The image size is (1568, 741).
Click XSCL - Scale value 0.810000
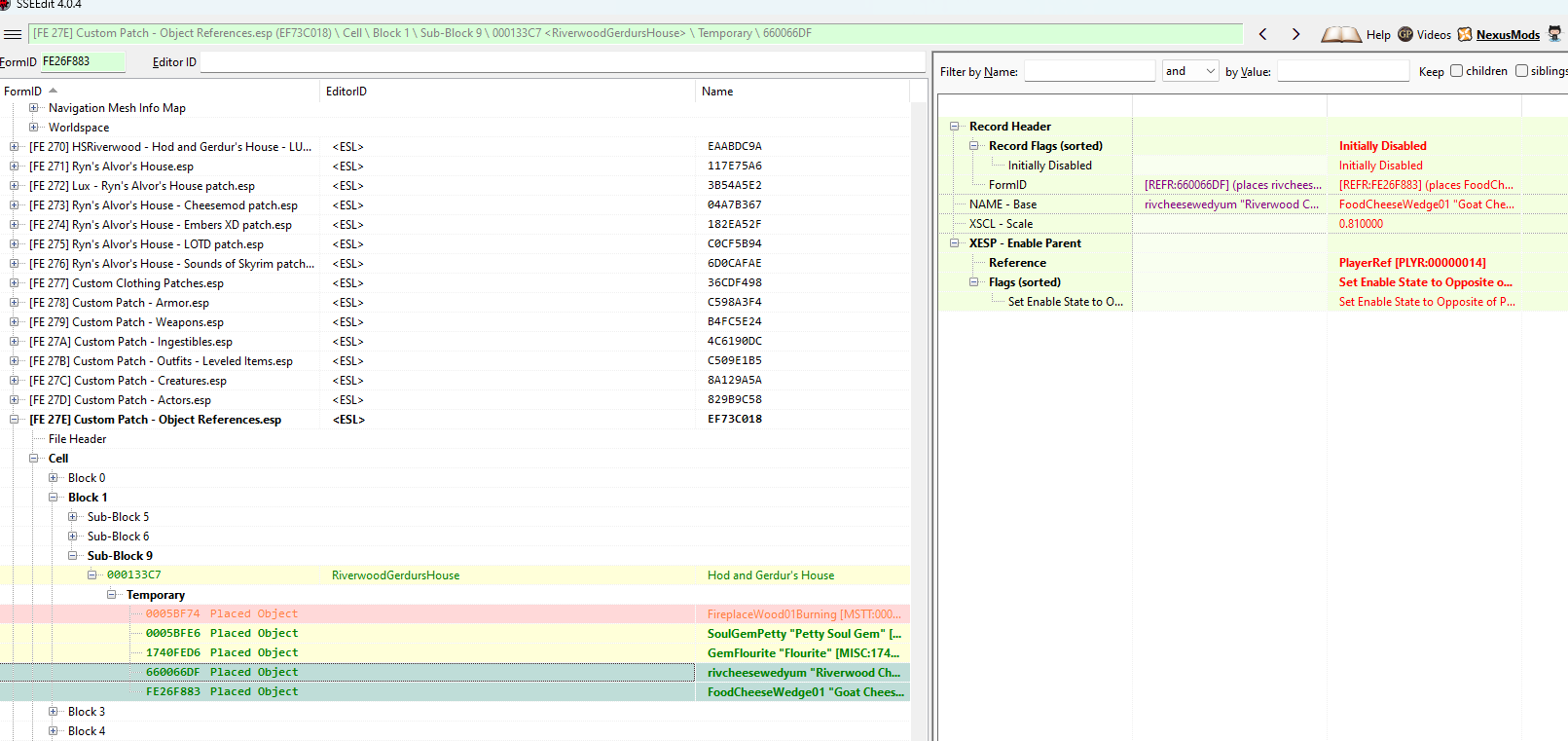point(1361,224)
